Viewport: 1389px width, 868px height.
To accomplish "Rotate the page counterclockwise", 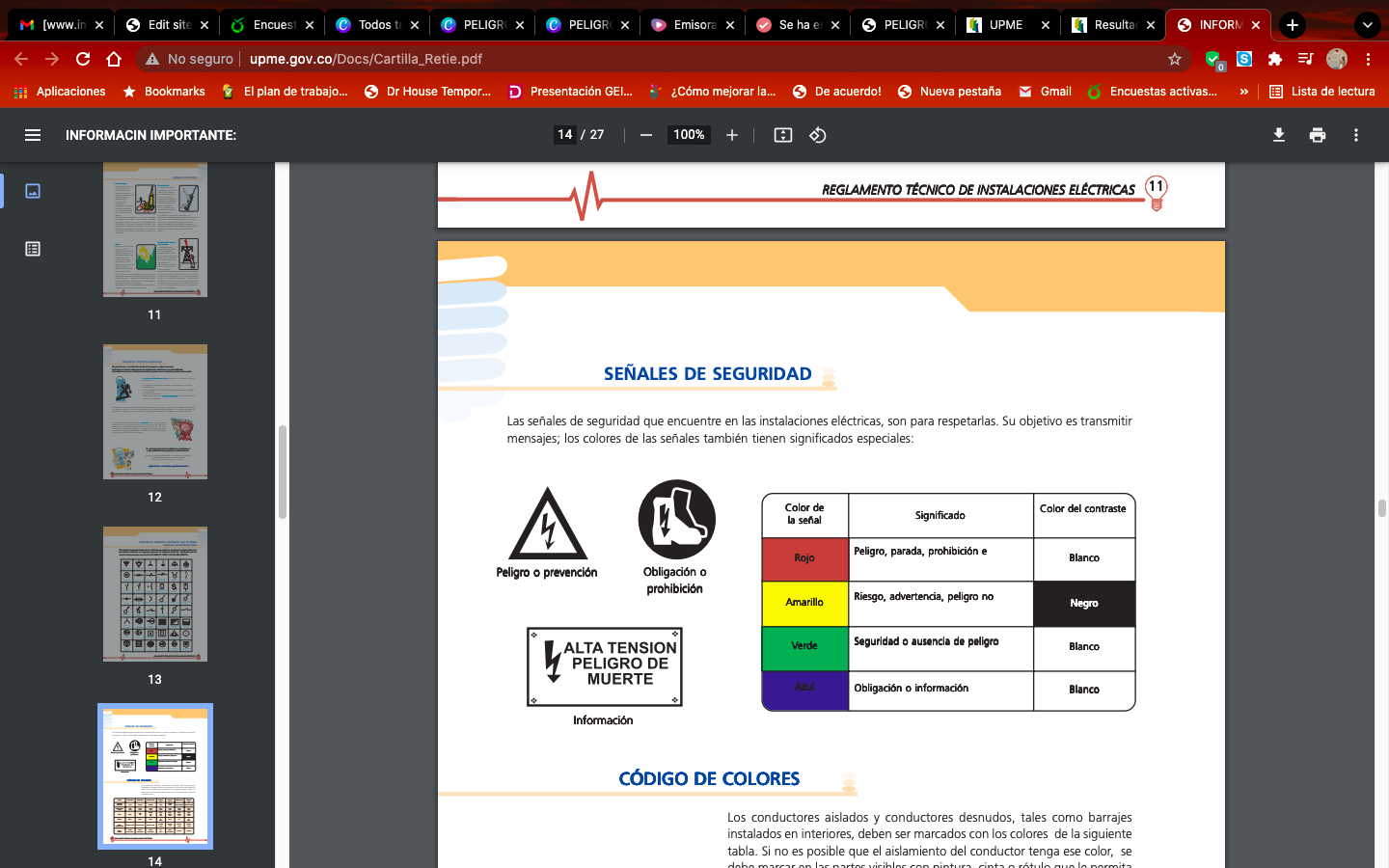I will click(817, 135).
